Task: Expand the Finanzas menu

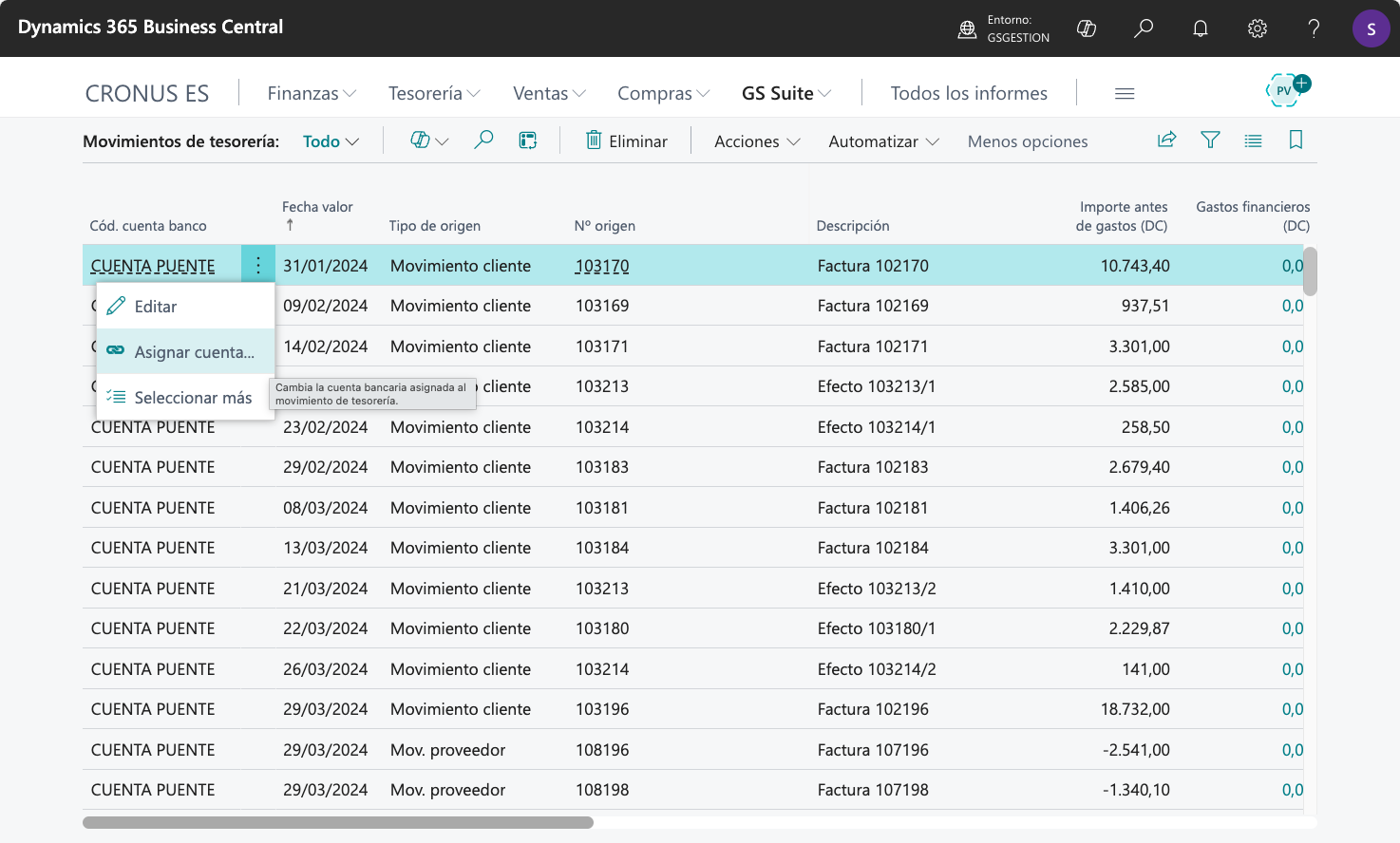Action: tap(312, 93)
